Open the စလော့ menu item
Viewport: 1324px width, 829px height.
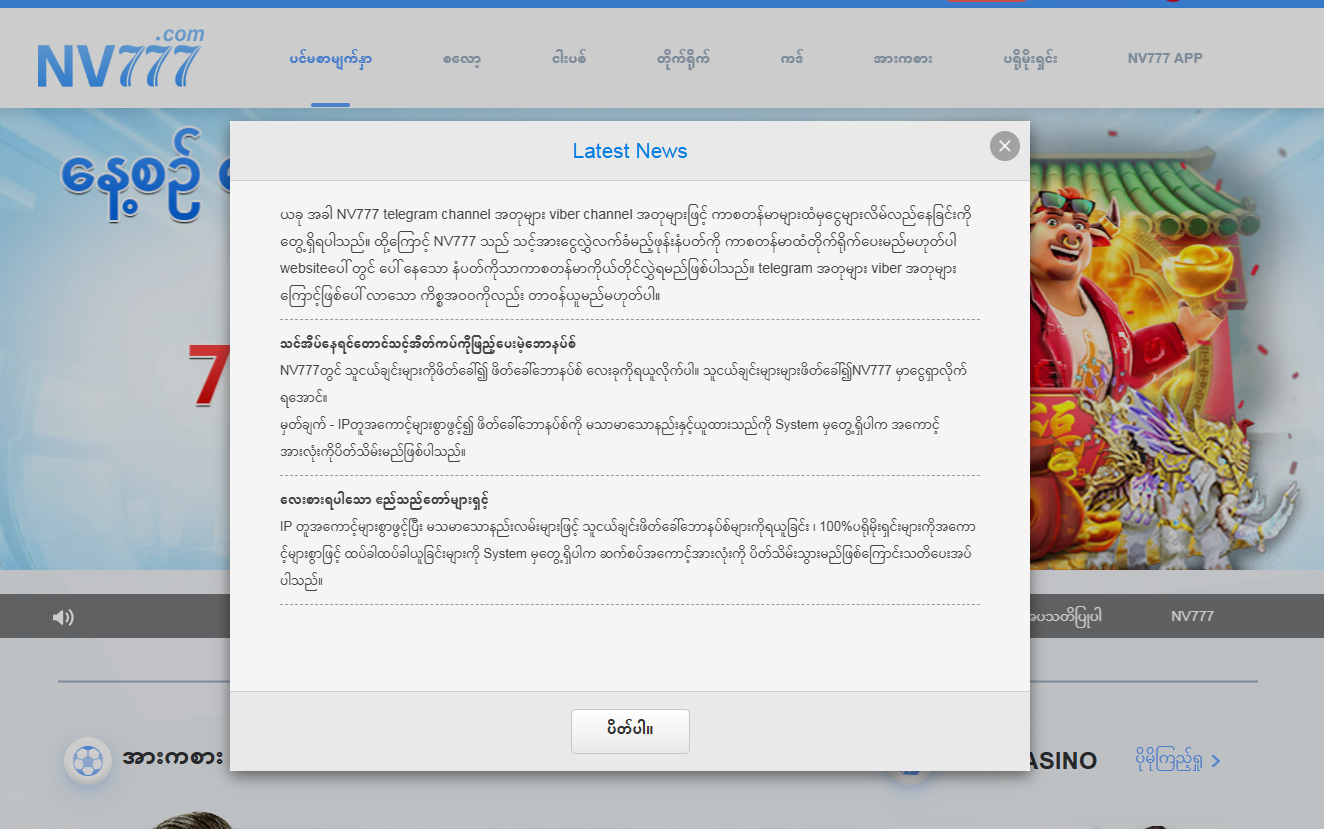coord(461,59)
